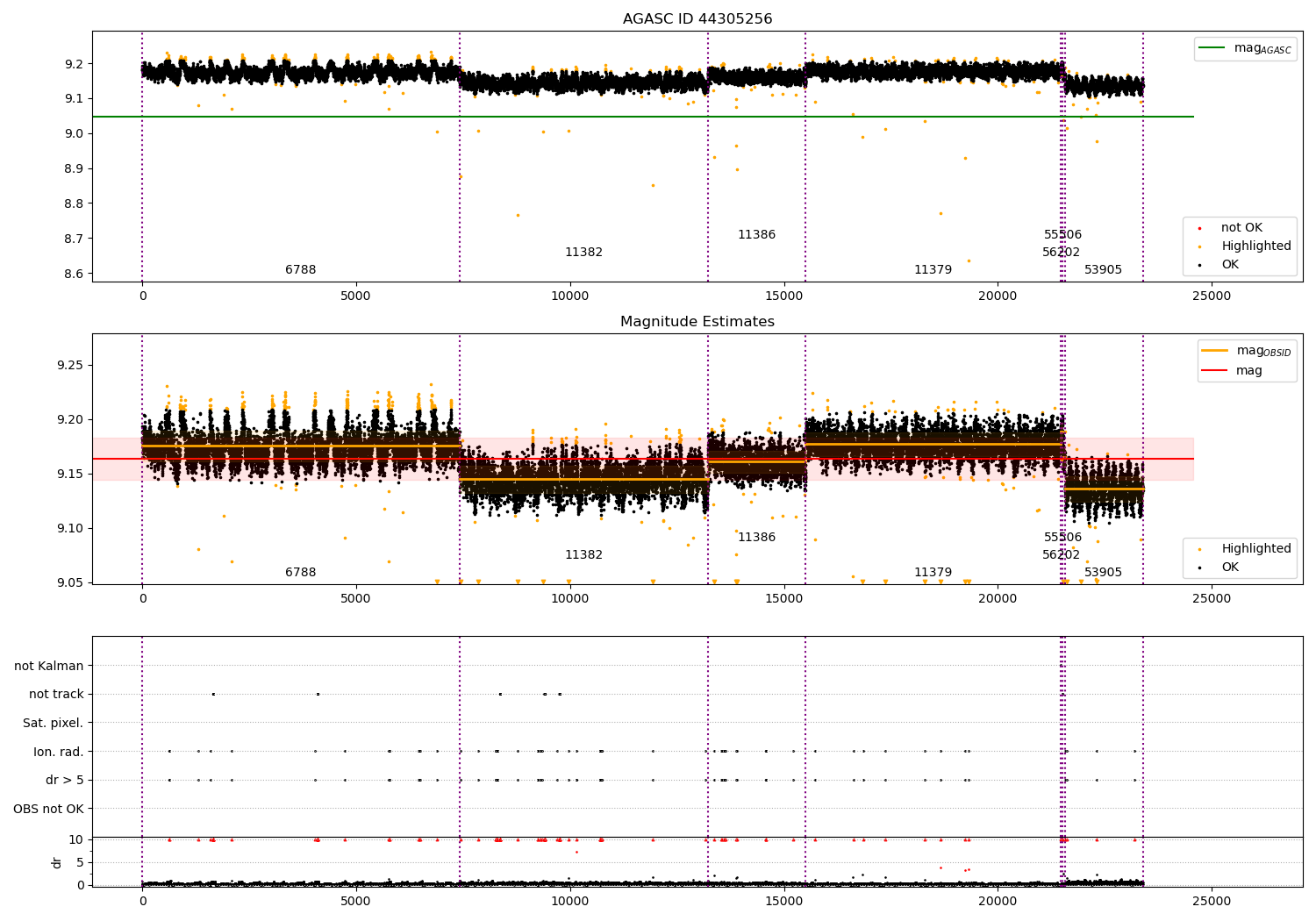Click obsid label 11386 in Magnitude Estimates panel

point(756,538)
